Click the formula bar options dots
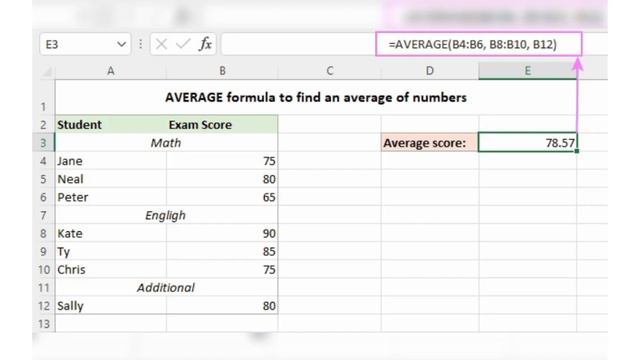Image resolution: width=640 pixels, height=360 pixels. [x=140, y=44]
